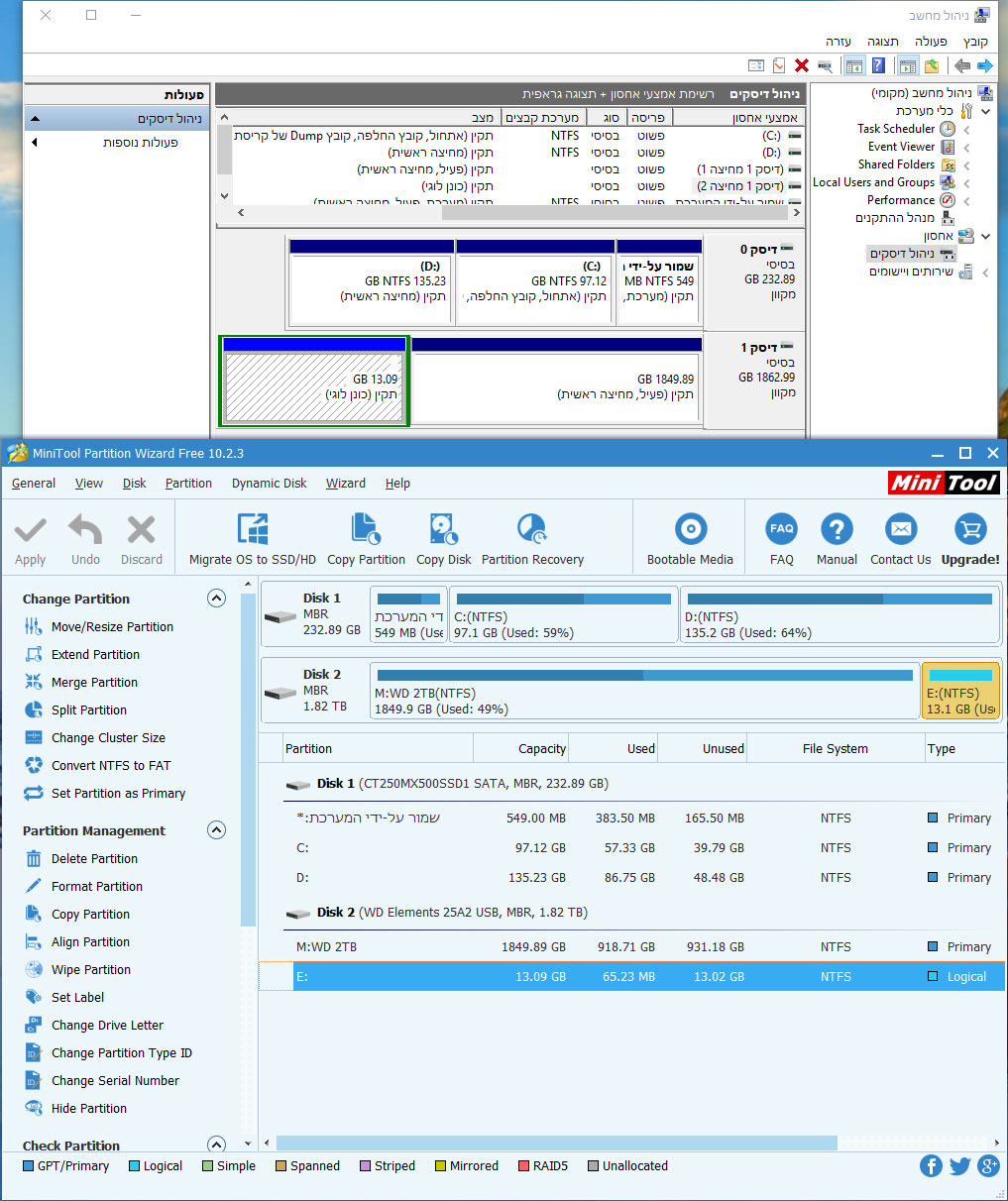Select Set Partition as Primary action

tap(104, 794)
